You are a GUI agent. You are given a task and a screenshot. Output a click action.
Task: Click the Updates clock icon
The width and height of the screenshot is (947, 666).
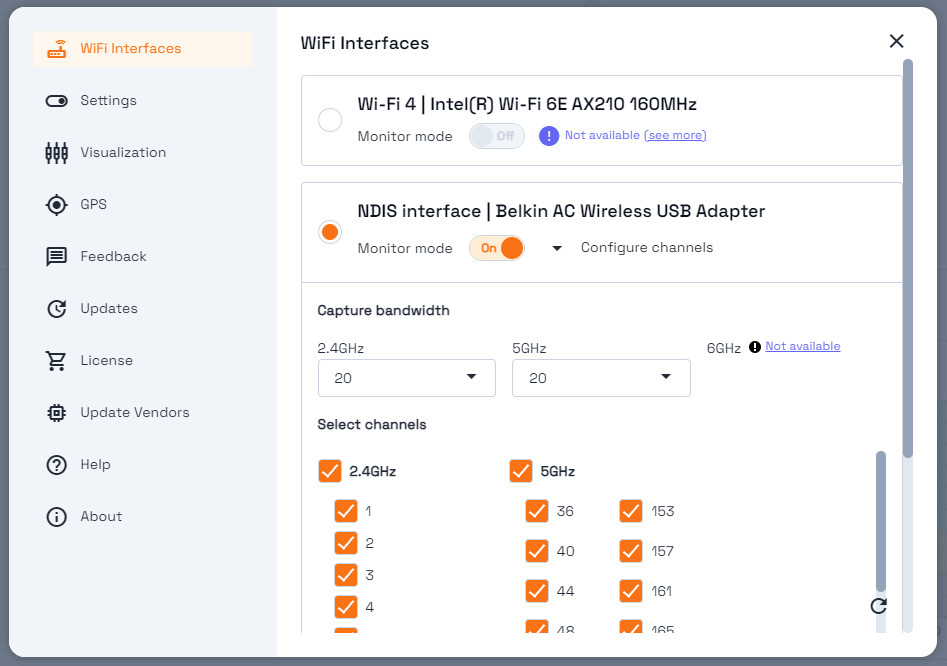[x=57, y=309]
